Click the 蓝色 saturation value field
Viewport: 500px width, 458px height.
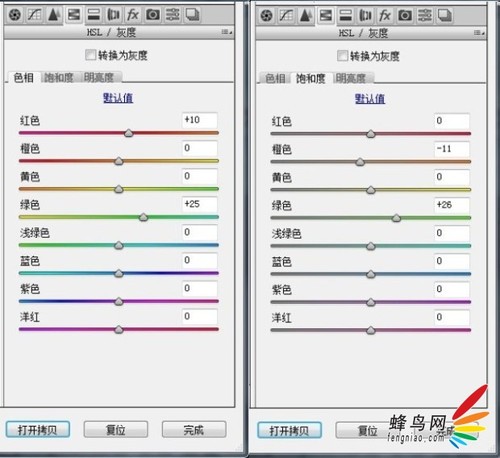[x=452, y=261]
